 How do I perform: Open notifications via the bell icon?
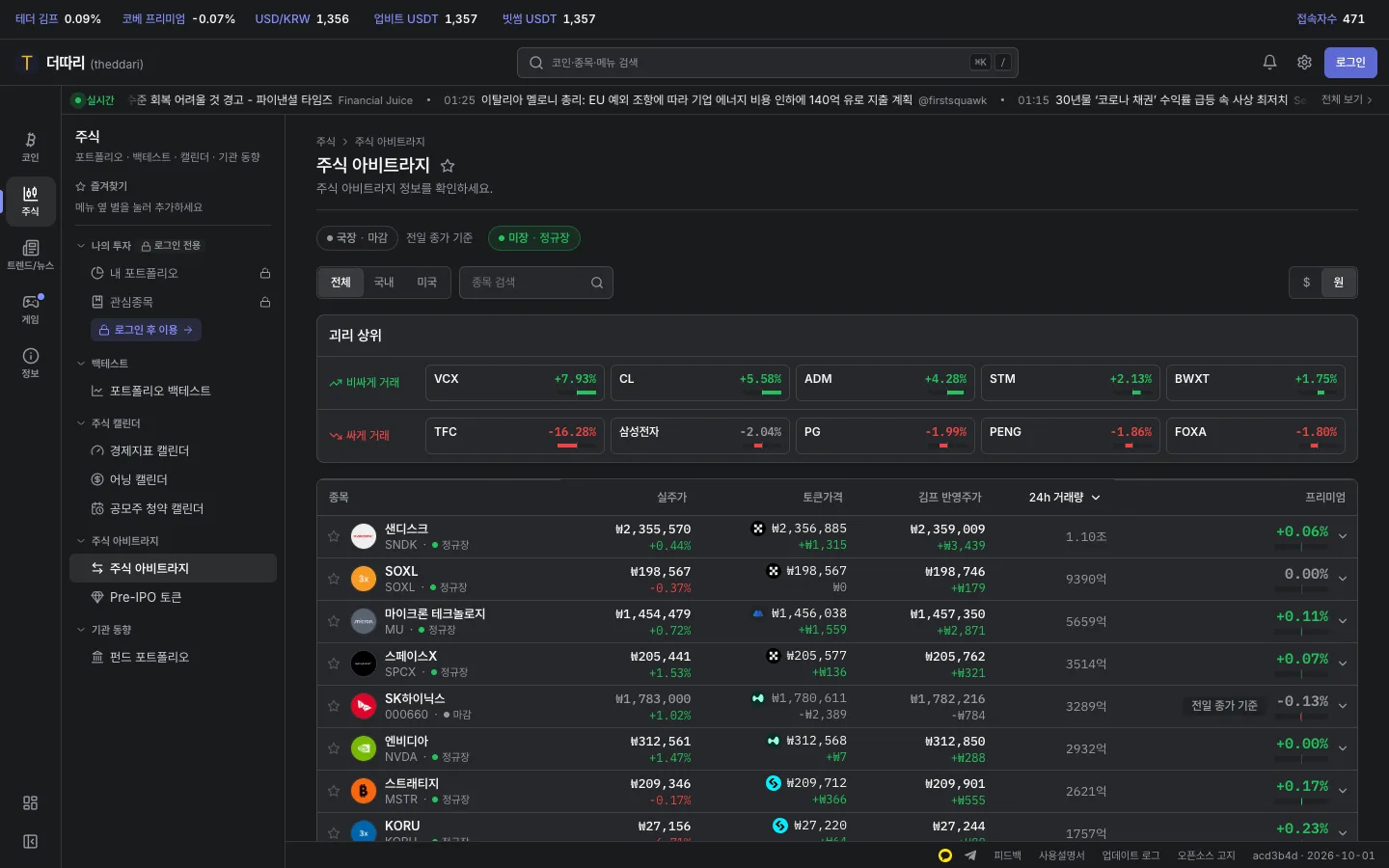[x=1269, y=63]
